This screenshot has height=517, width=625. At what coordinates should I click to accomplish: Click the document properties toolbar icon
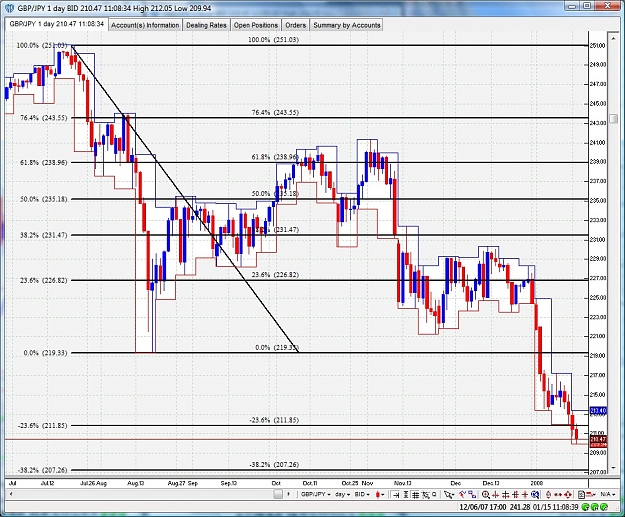(581, 495)
